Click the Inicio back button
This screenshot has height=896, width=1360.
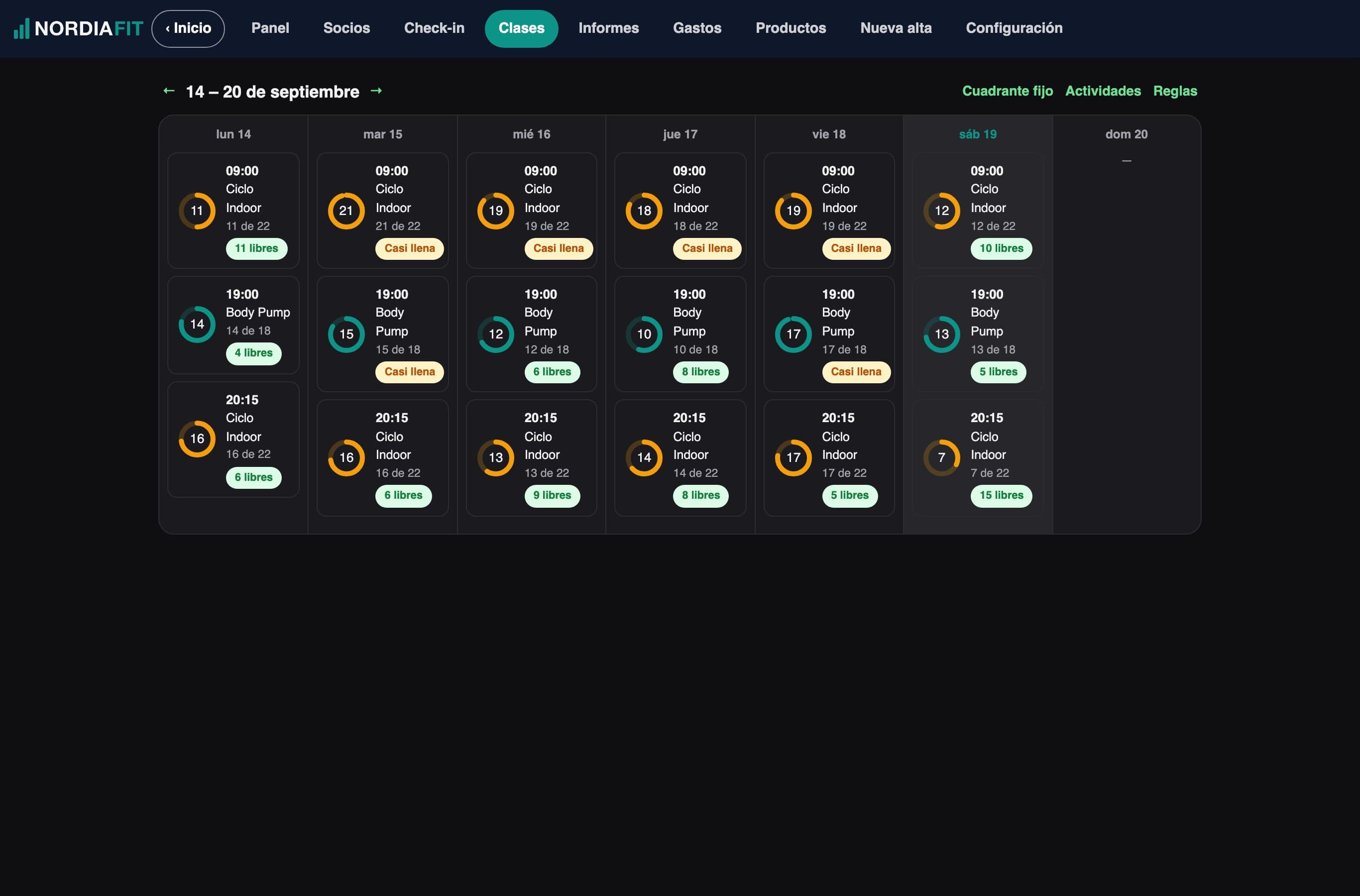tap(188, 28)
